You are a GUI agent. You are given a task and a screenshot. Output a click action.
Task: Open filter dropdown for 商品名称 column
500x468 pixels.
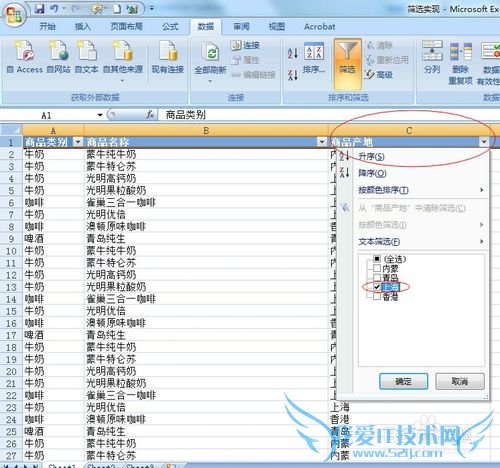pyautogui.click(x=322, y=142)
